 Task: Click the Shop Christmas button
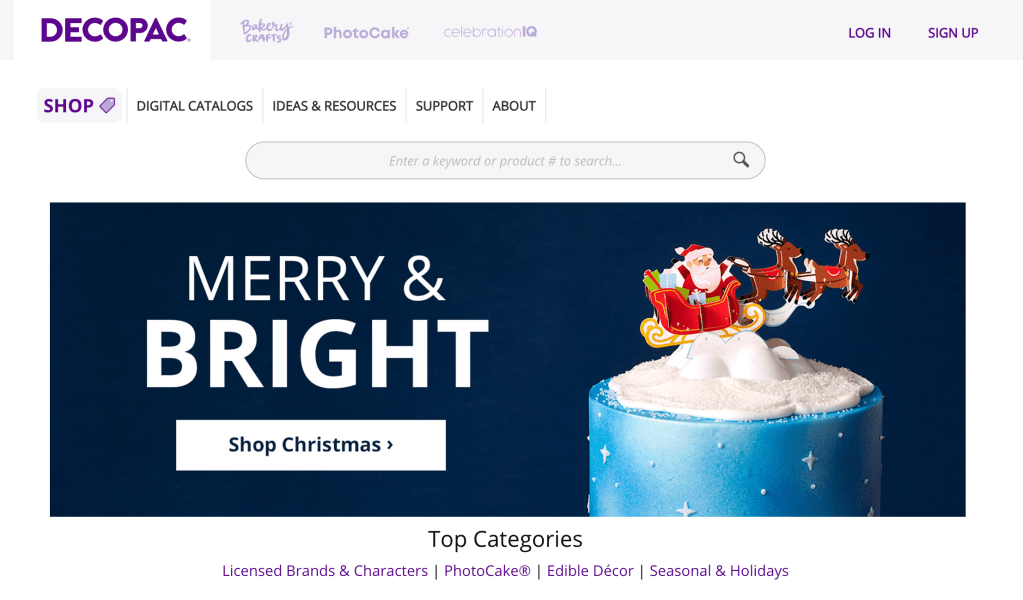311,445
